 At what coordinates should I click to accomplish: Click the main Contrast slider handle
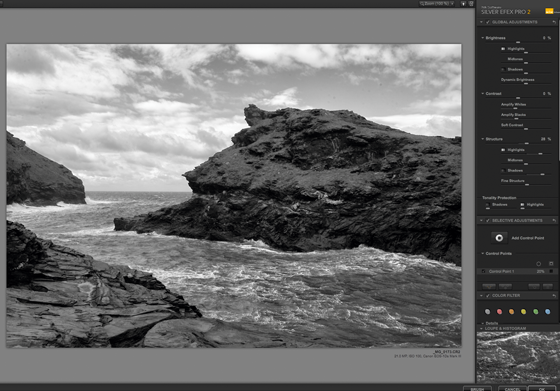pos(518,98)
